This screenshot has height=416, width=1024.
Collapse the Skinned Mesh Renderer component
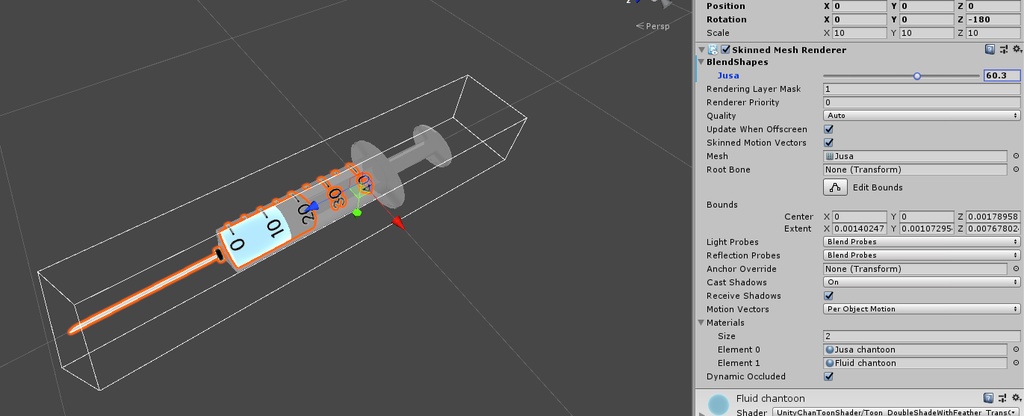click(x=701, y=50)
